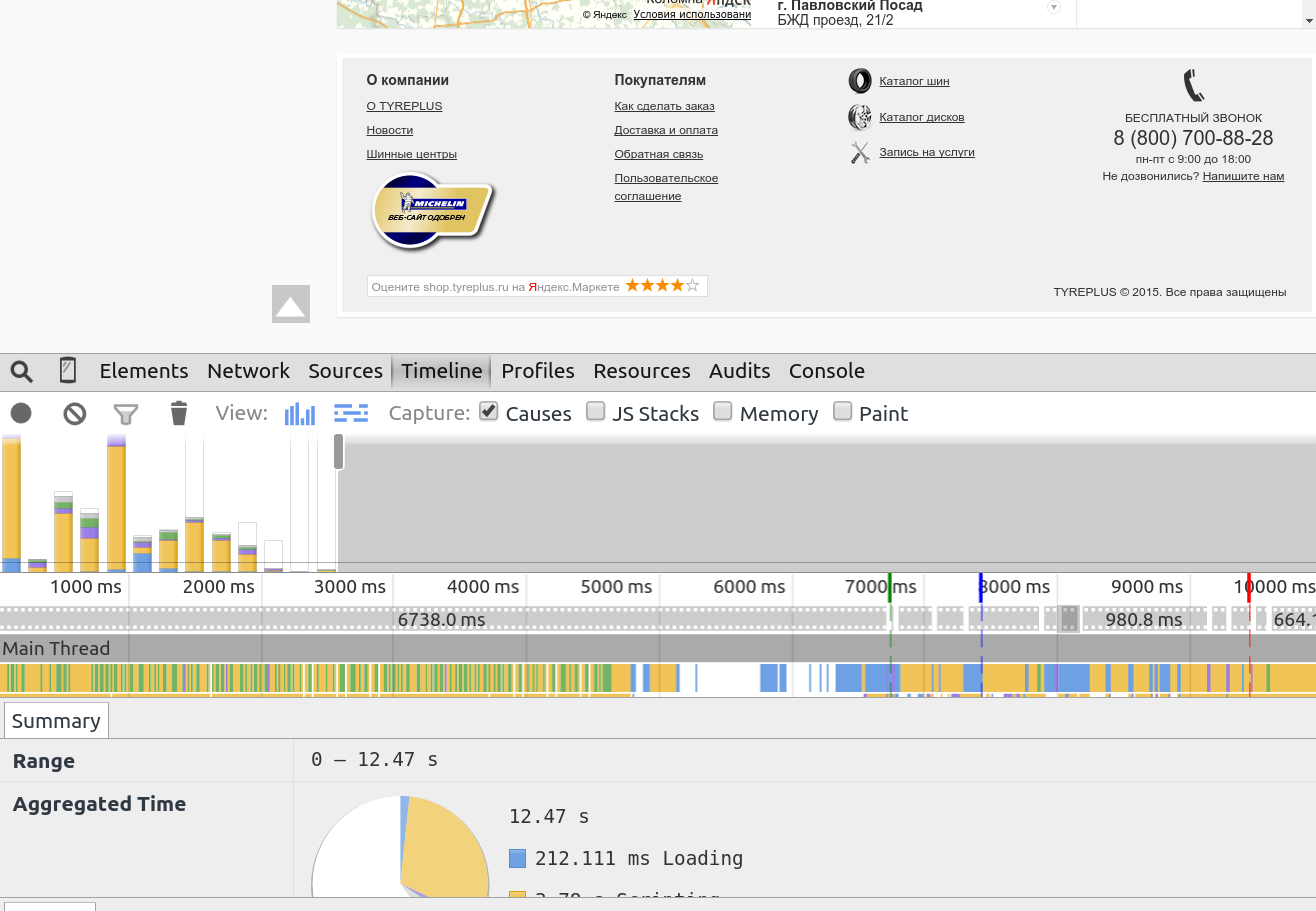1316x911 pixels.
Task: Expand the address dropdown arrow near map
Action: [1053, 8]
